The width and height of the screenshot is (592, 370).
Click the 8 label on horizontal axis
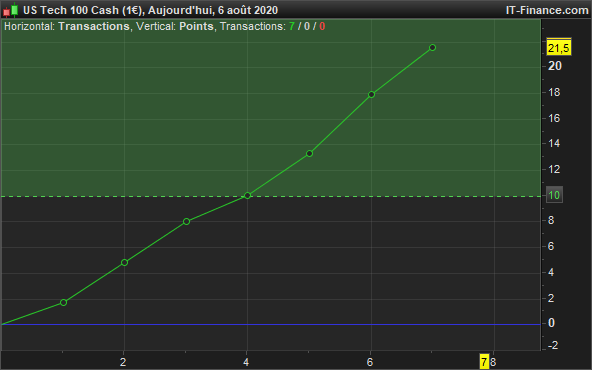tap(493, 362)
